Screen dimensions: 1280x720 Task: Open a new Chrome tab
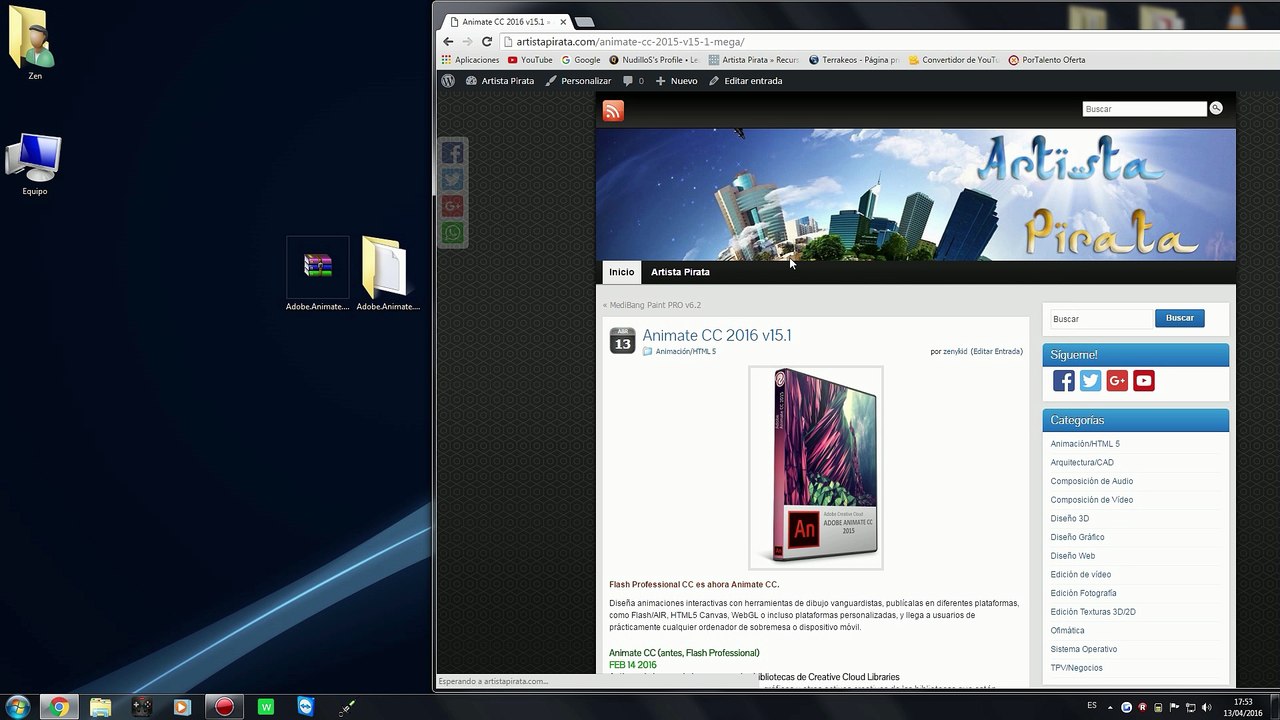click(584, 22)
